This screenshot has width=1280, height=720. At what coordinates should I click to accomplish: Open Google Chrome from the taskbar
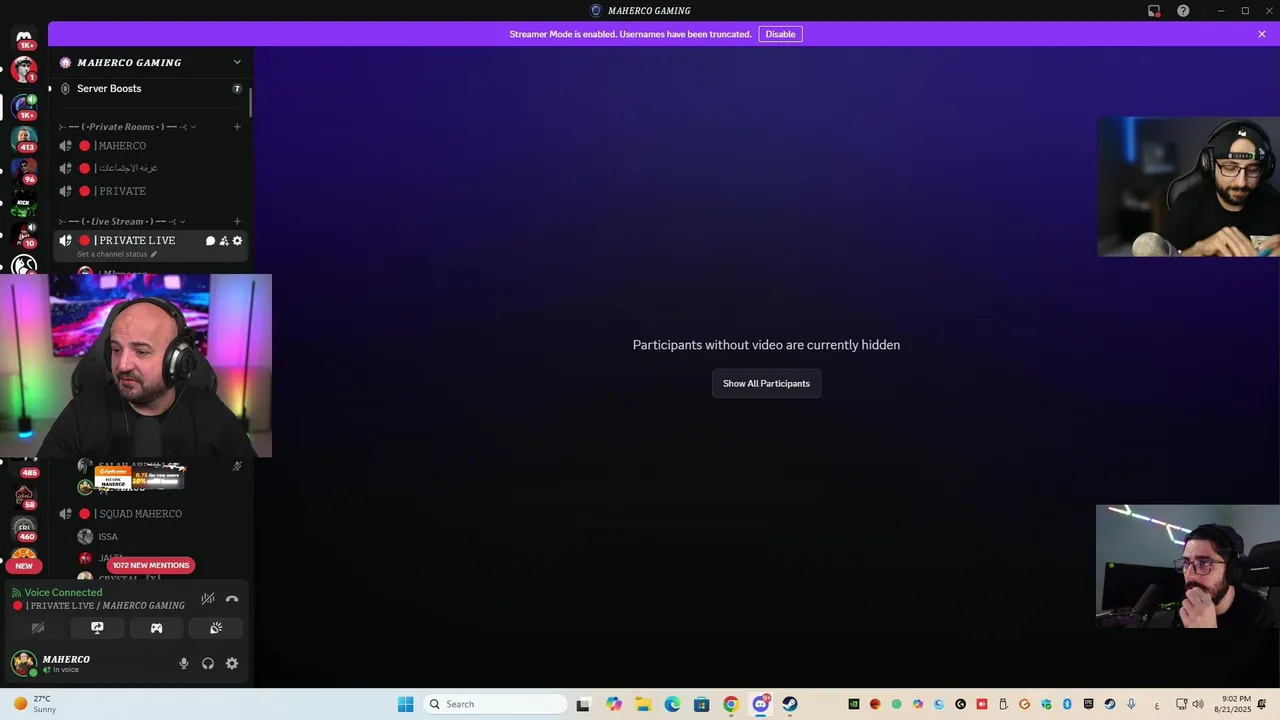click(731, 704)
